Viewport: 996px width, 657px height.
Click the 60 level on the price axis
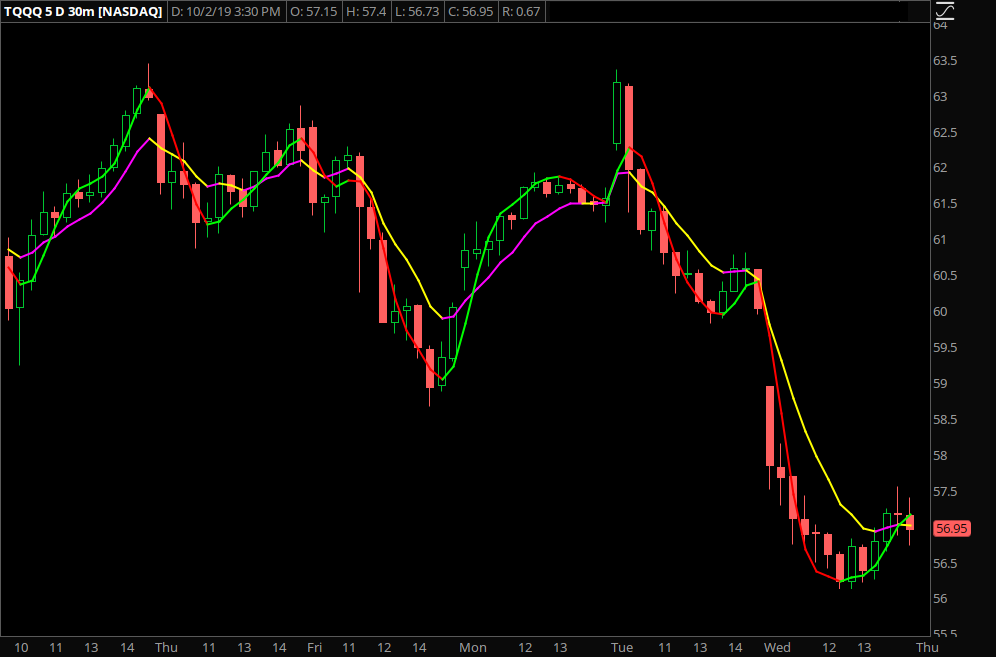(x=940, y=312)
